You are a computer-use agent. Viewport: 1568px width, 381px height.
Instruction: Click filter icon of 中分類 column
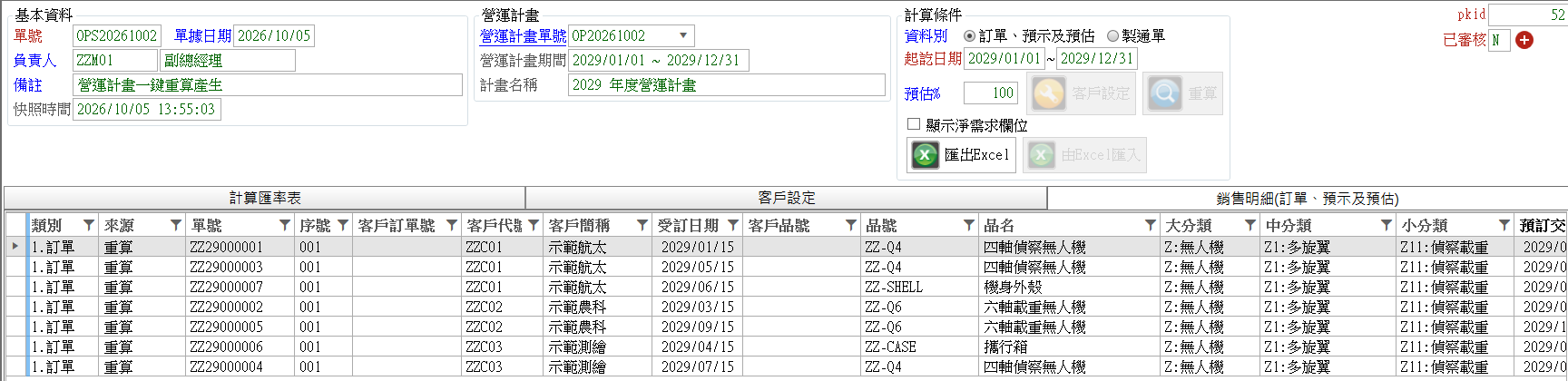point(1387,225)
